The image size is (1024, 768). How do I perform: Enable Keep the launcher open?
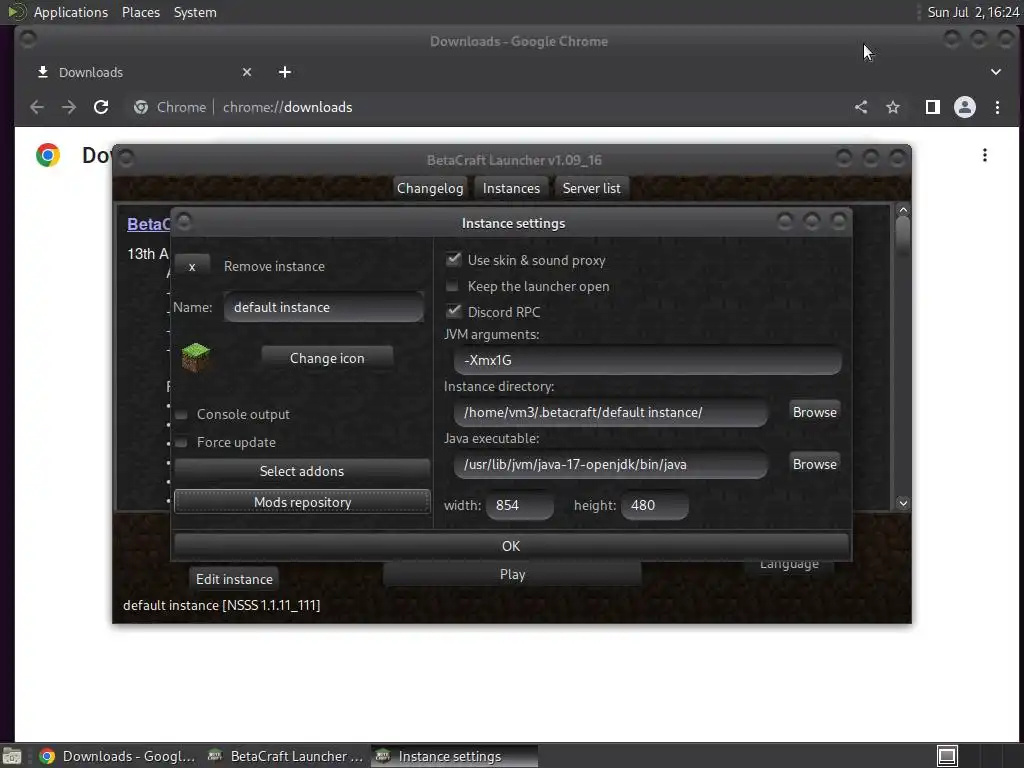pyautogui.click(x=452, y=286)
